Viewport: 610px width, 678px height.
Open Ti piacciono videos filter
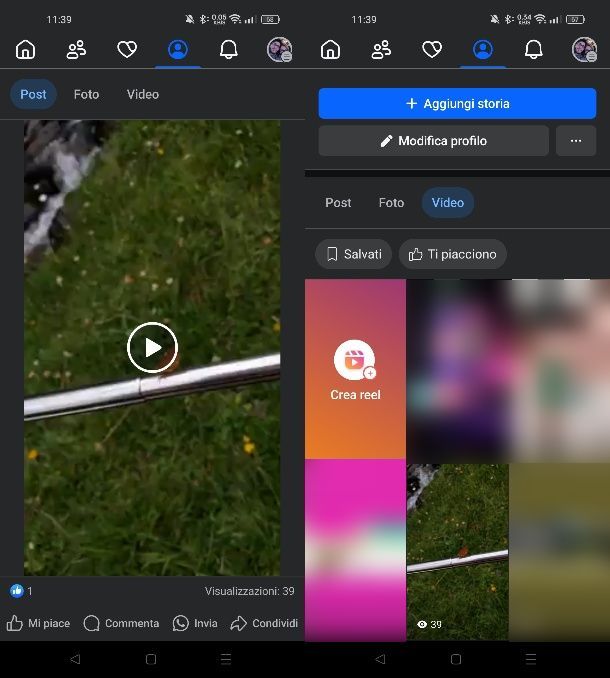pos(453,254)
